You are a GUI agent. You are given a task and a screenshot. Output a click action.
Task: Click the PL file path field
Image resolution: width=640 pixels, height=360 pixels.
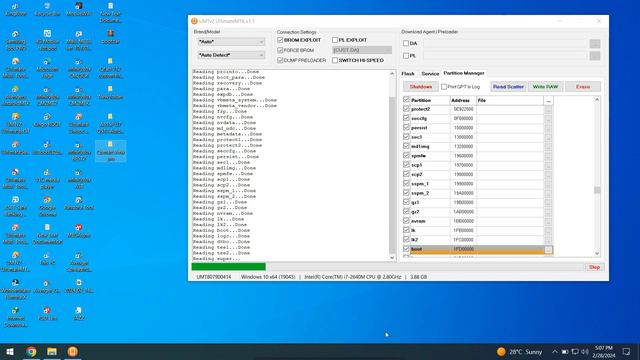coord(505,56)
